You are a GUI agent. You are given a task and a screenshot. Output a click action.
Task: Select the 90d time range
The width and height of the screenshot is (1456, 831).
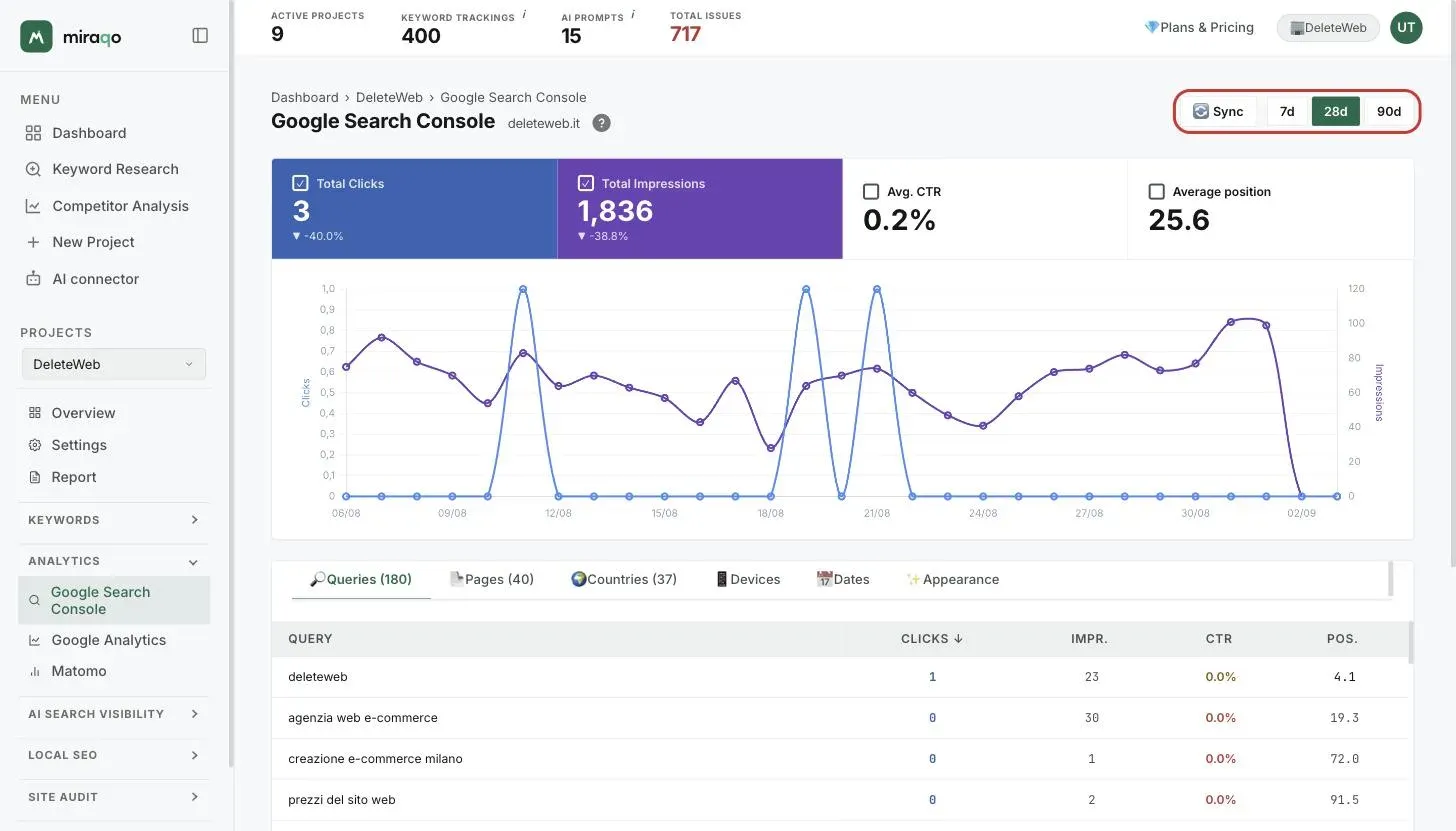(x=1389, y=111)
